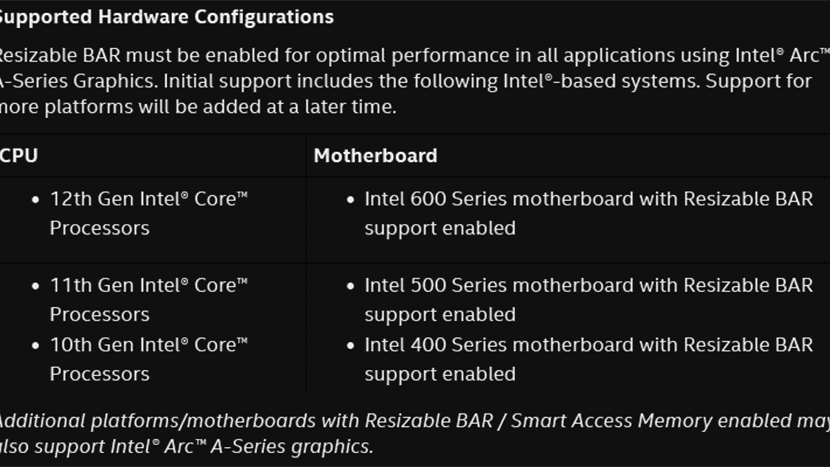Click the bullet before Intel 600 Series
Image resolution: width=830 pixels, height=467 pixels.
(350, 199)
